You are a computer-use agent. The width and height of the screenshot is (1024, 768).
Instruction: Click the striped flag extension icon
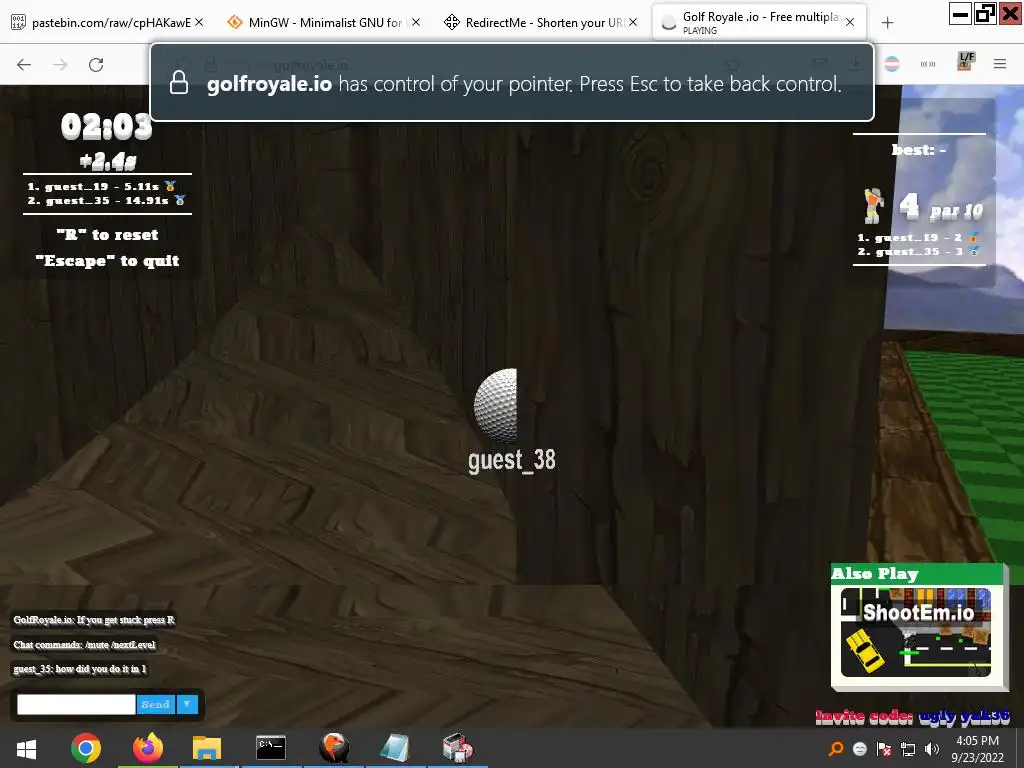892,64
